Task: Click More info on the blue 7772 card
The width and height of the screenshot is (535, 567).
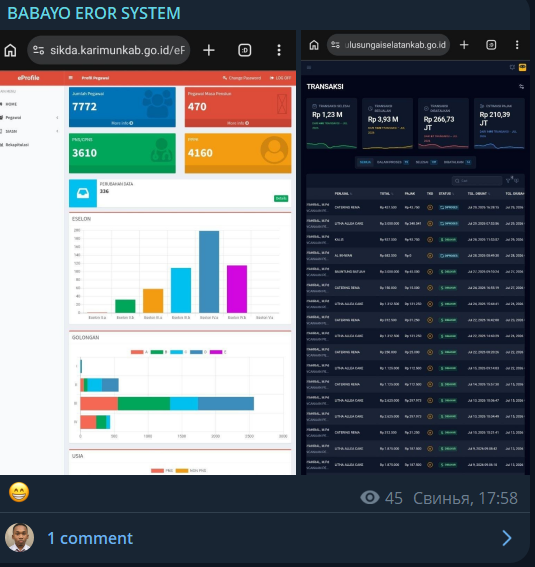Action: [122, 123]
